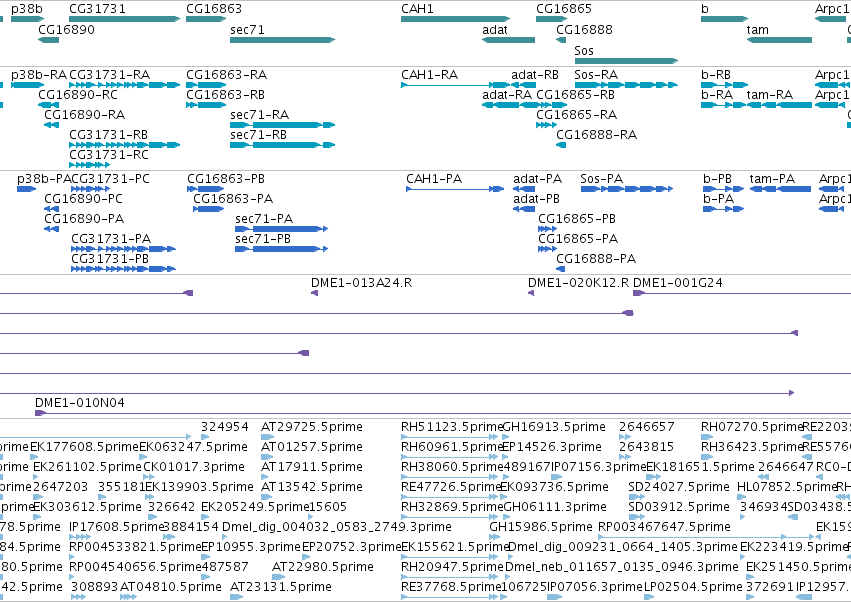The image size is (851, 602).
Task: Select the AT22980.5prime EST label
Action: click(323, 567)
